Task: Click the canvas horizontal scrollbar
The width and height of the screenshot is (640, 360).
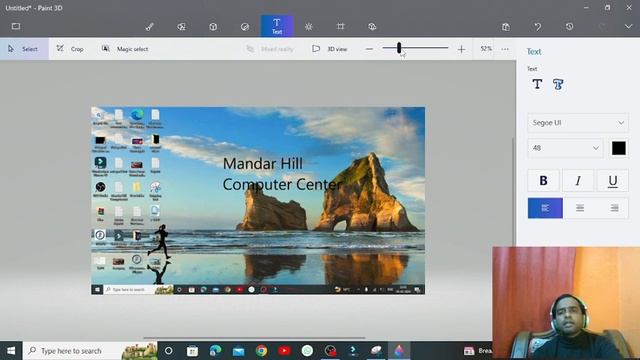Action: click(x=254, y=338)
